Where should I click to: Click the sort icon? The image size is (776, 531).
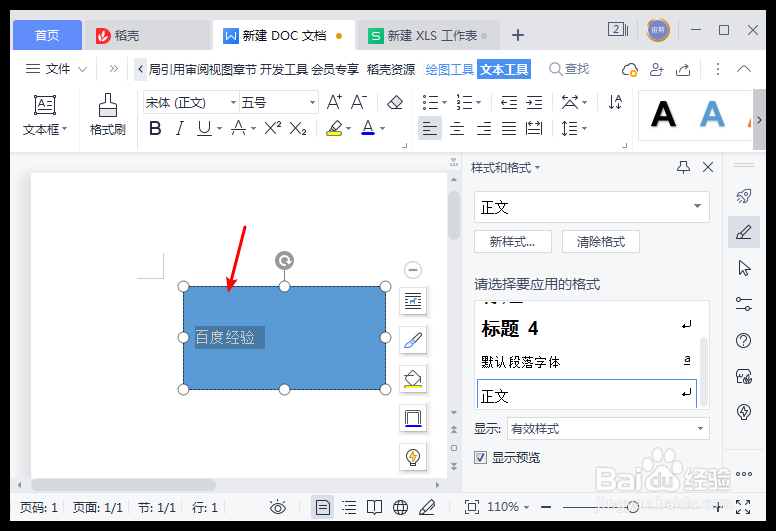coord(615,102)
